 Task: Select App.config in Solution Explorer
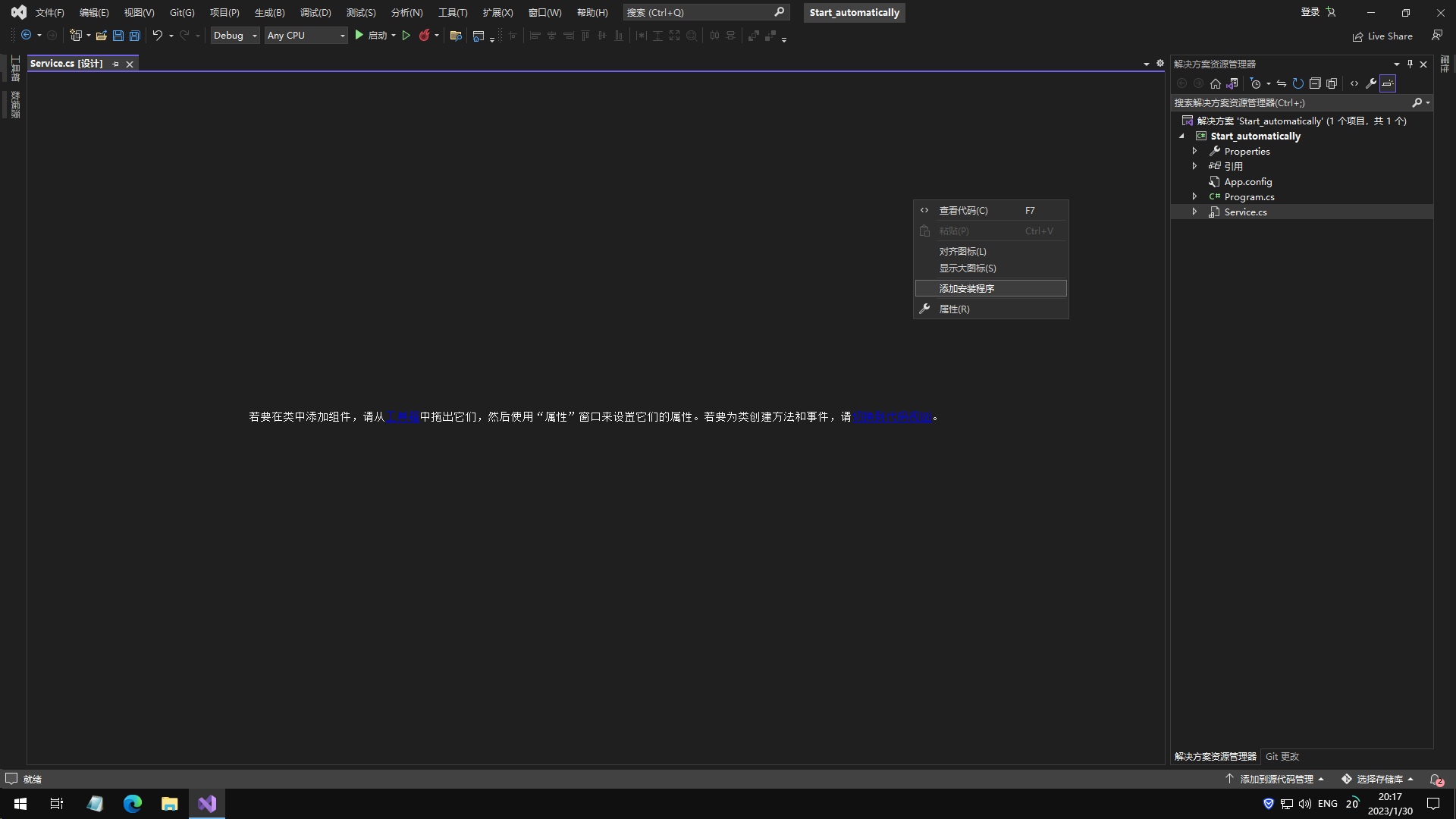(1247, 181)
